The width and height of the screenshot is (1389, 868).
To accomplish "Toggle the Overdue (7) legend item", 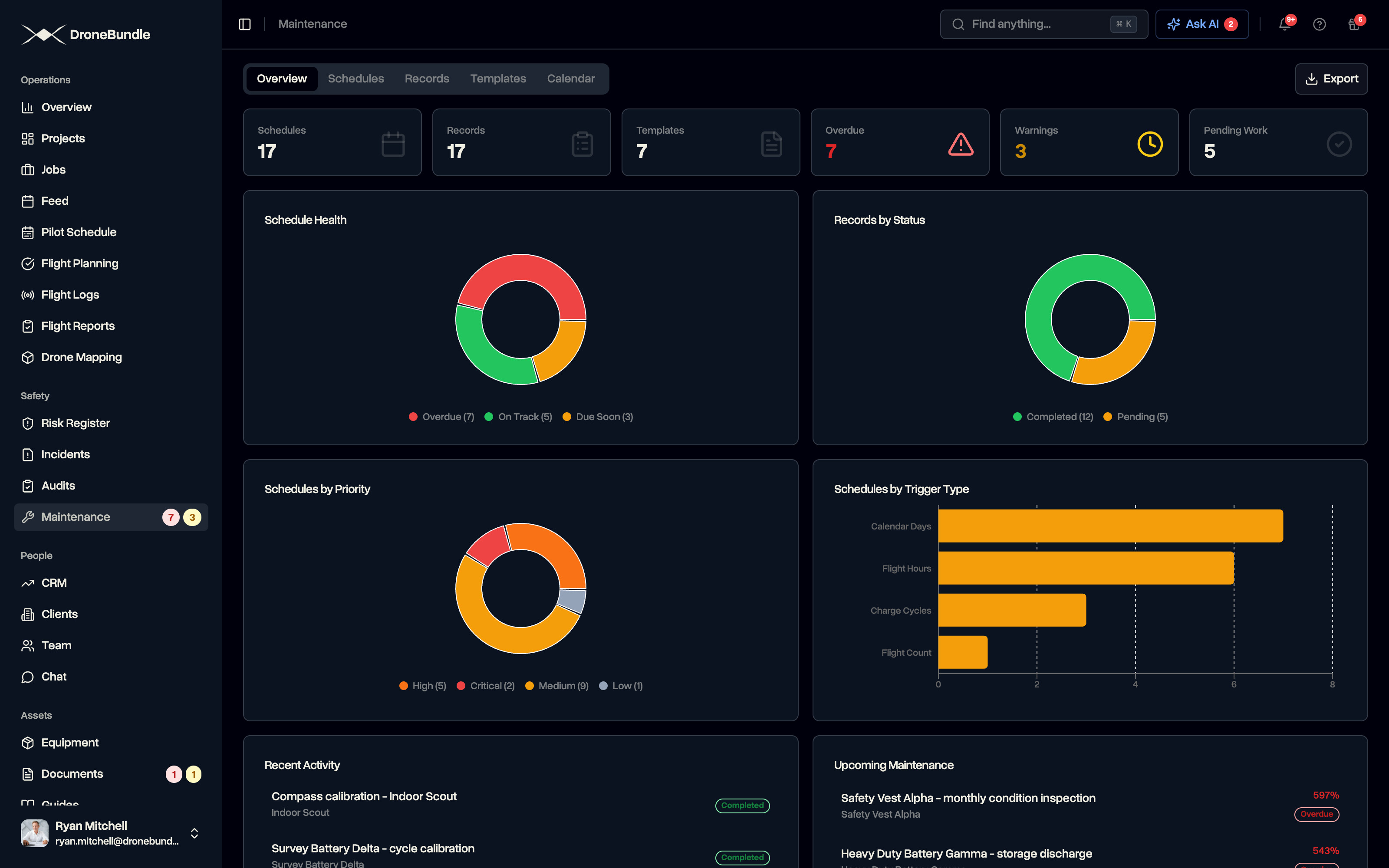I will (x=441, y=417).
